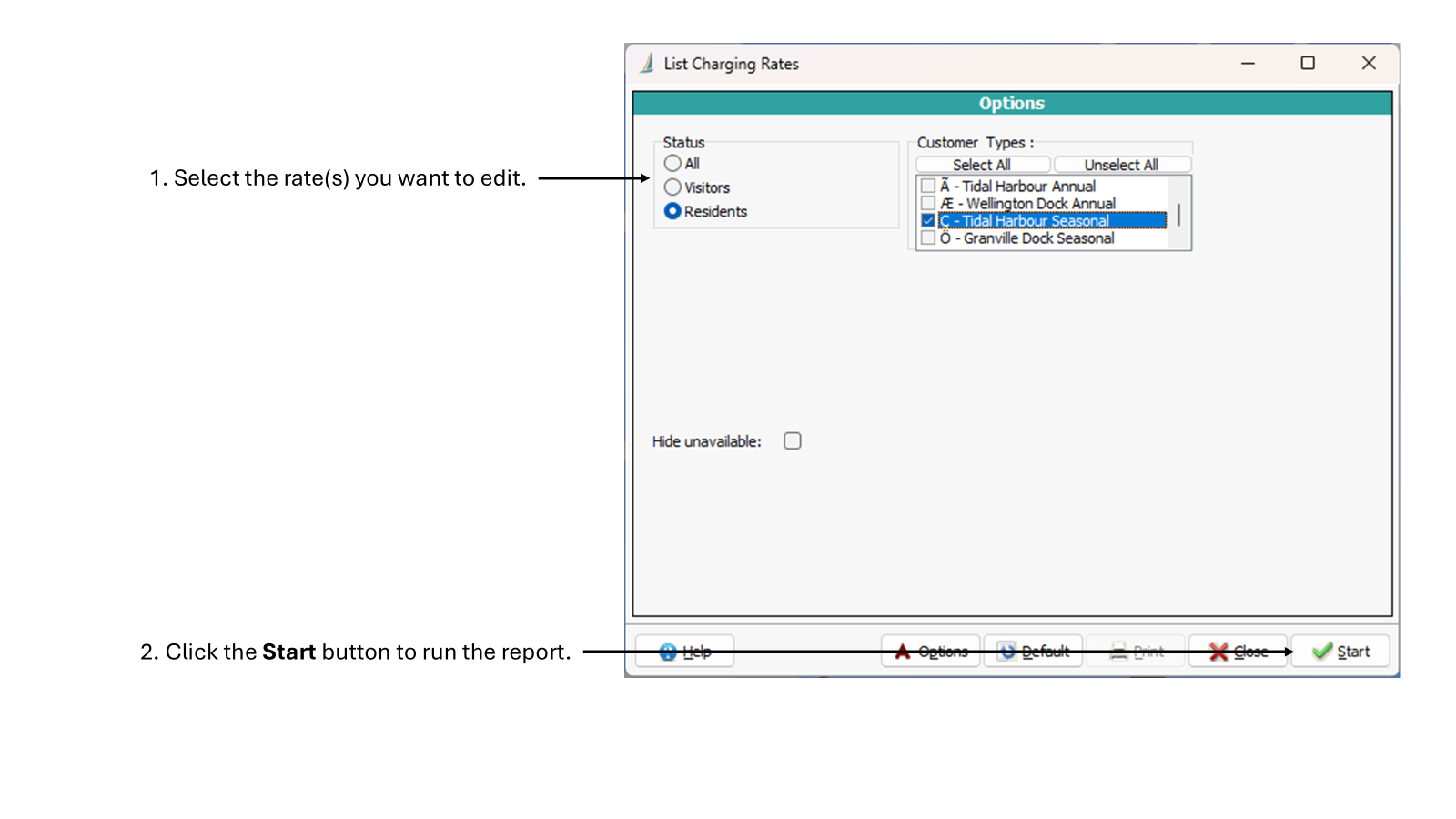Select Wellington Dock Annual in the list
Viewport: 1456px width, 819px height.
point(1028,203)
